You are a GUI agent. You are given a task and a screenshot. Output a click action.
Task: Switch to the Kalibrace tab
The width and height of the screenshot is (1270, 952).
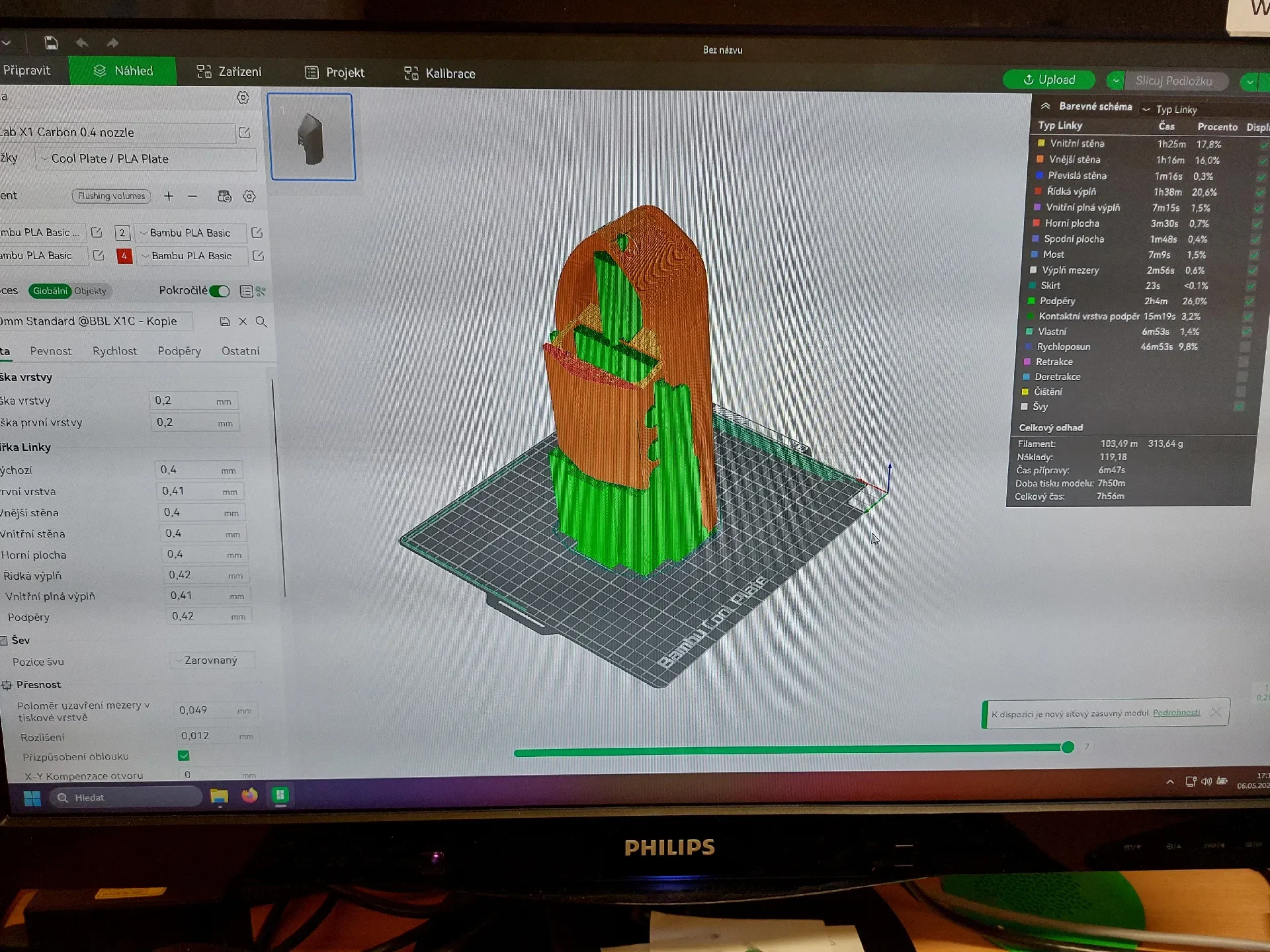pos(440,73)
